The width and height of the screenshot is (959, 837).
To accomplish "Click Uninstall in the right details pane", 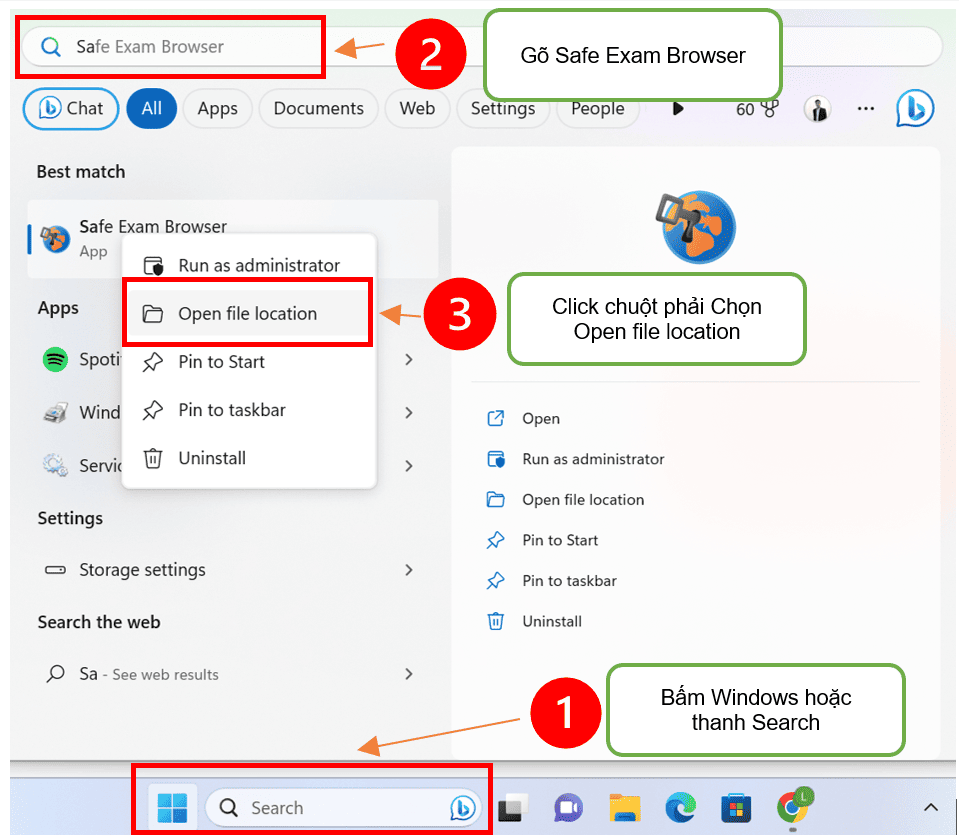I will tap(551, 621).
